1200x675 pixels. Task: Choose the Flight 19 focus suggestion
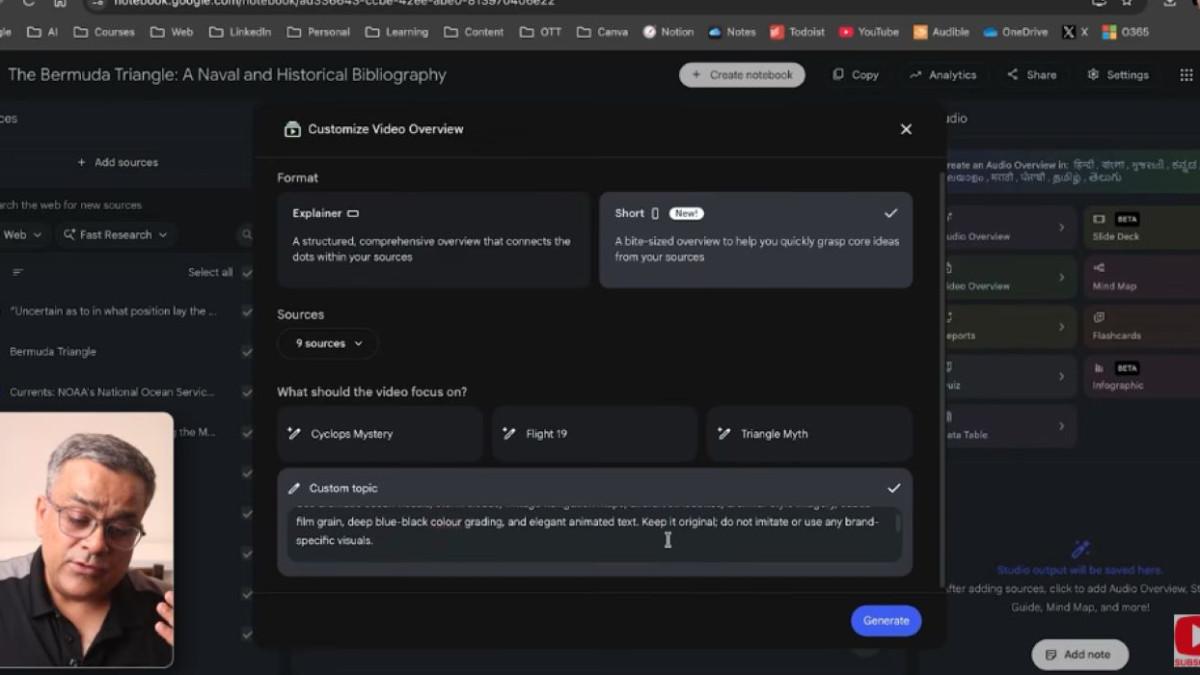coord(594,434)
